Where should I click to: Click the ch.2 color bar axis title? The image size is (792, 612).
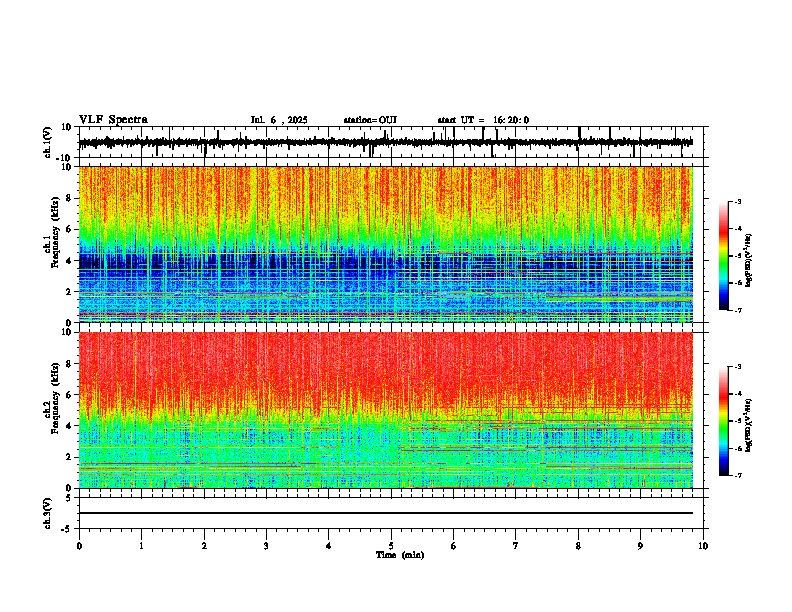tap(749, 426)
